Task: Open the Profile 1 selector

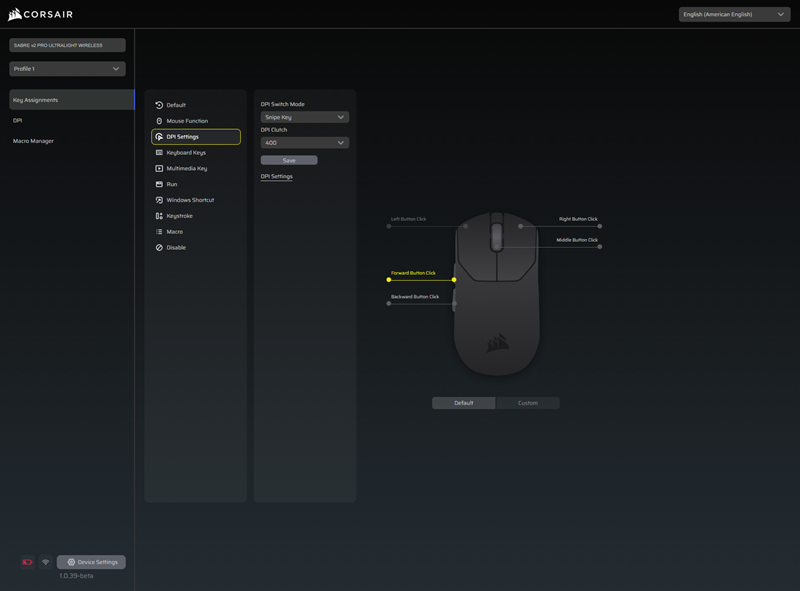Action: point(67,69)
